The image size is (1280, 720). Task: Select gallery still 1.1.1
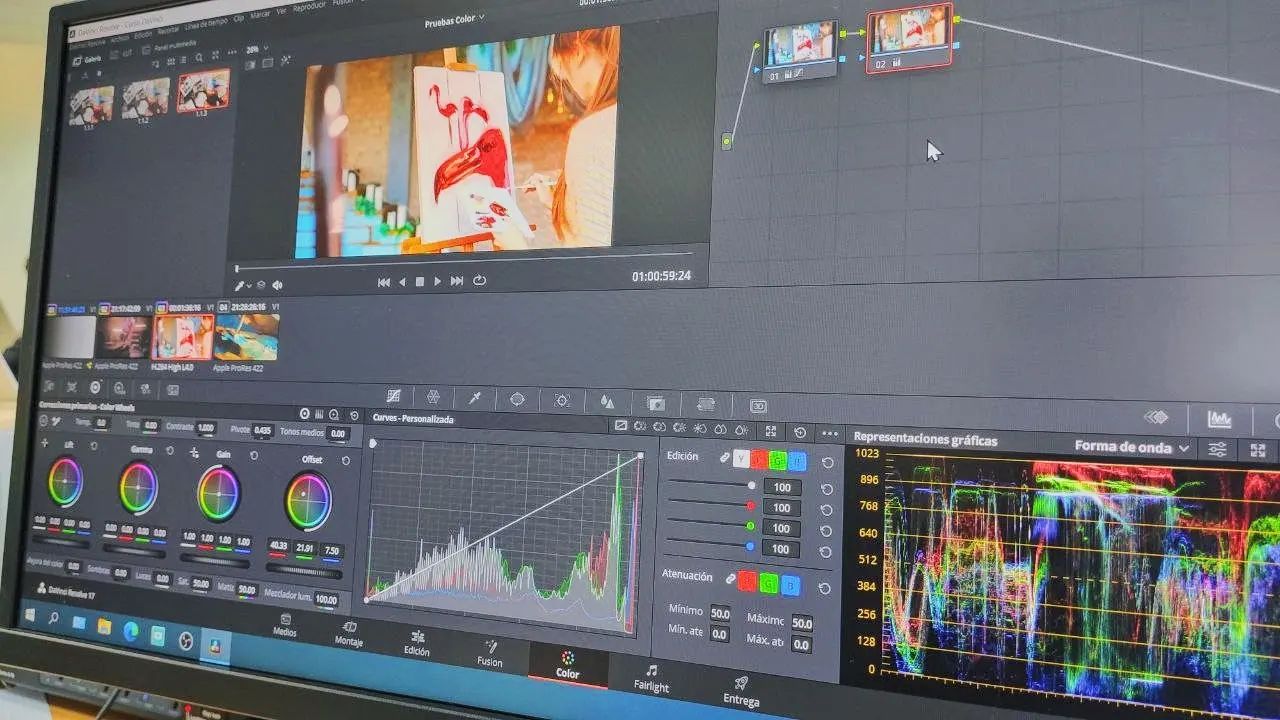[91, 105]
